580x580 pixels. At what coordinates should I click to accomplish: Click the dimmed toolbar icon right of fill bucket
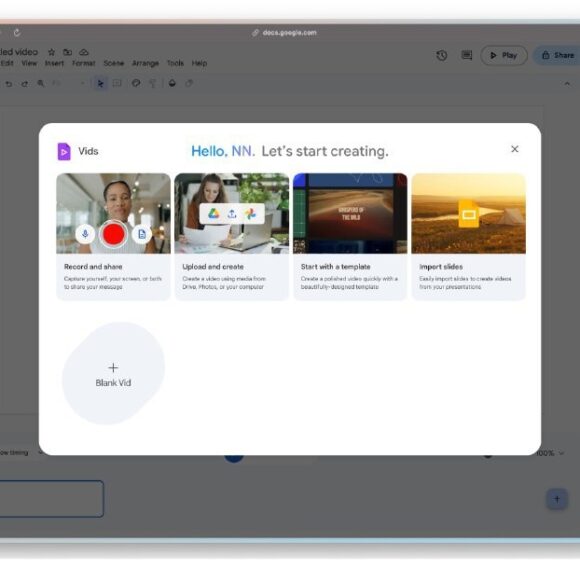189,84
